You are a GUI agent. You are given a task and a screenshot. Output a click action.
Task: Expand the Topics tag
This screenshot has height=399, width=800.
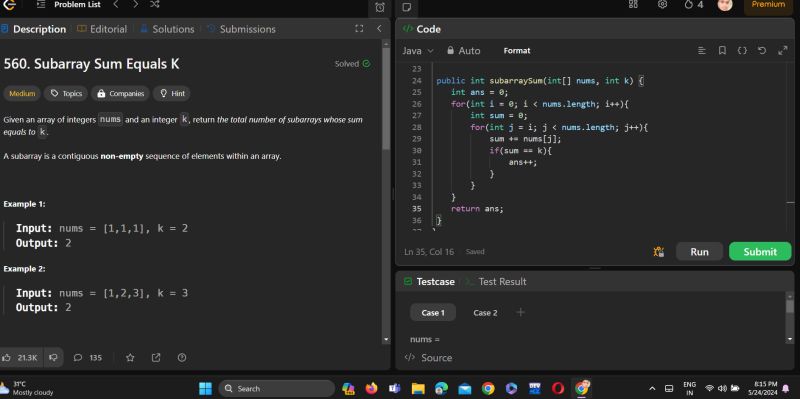66,93
